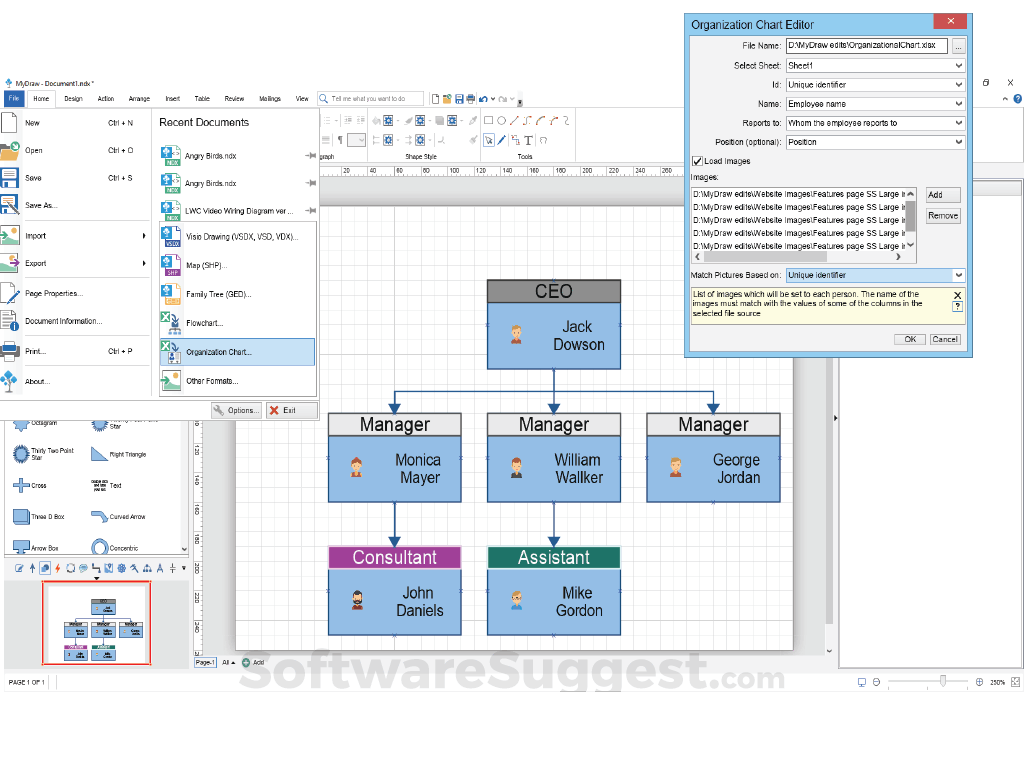Click the Open folder icon in quick toolbar
Screen dimensions: 1024x768
447,99
